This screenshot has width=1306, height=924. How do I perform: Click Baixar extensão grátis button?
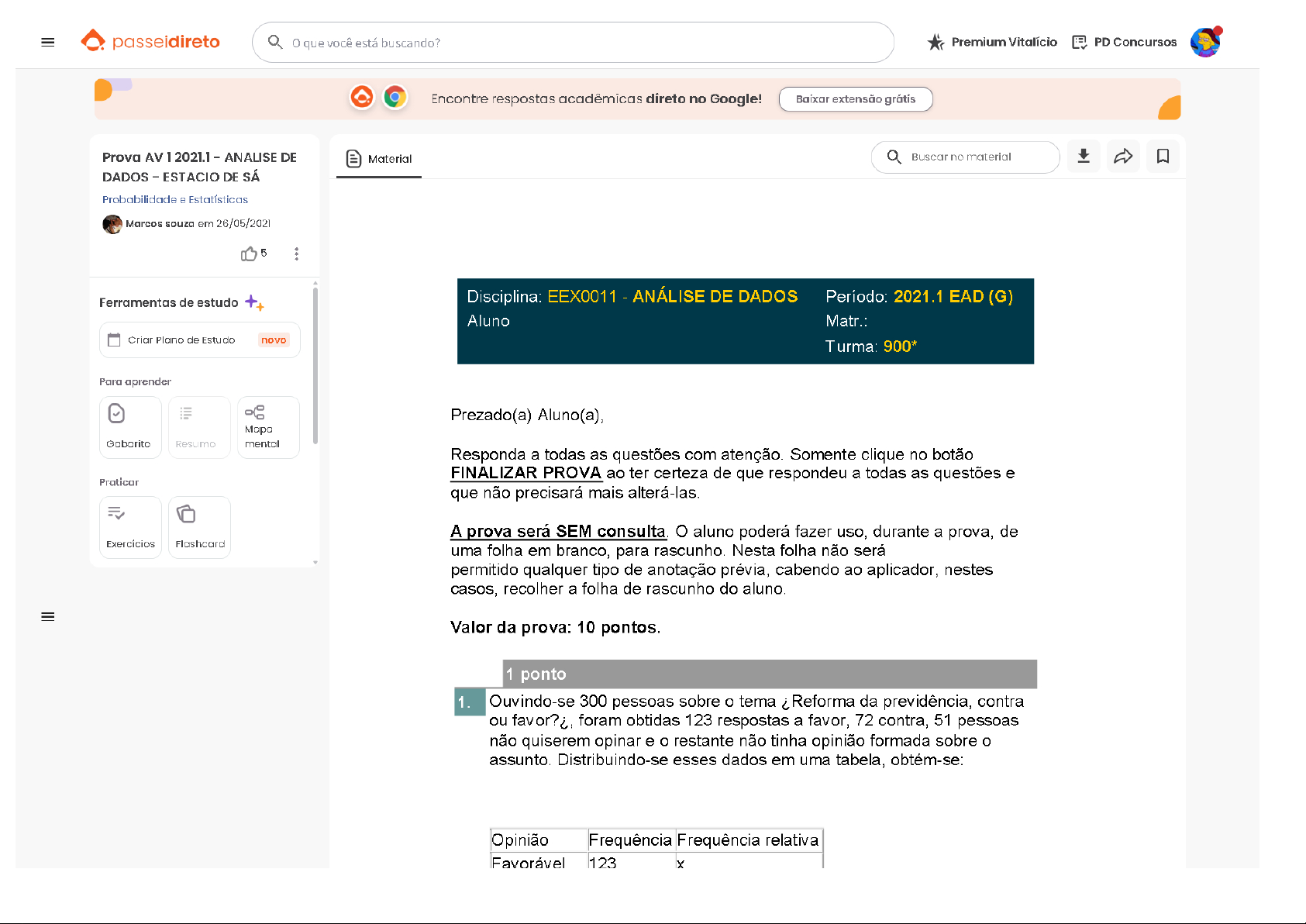pyautogui.click(x=855, y=99)
